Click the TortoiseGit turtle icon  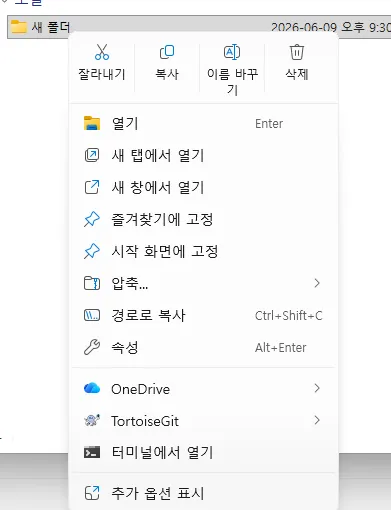click(92, 420)
